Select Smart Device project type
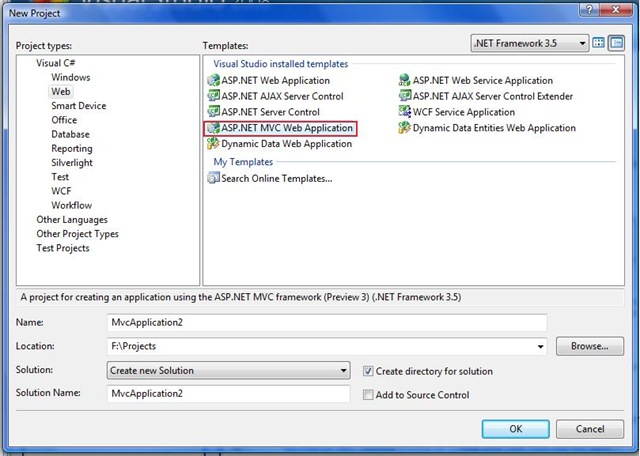The height and width of the screenshot is (456, 640). click(79, 106)
